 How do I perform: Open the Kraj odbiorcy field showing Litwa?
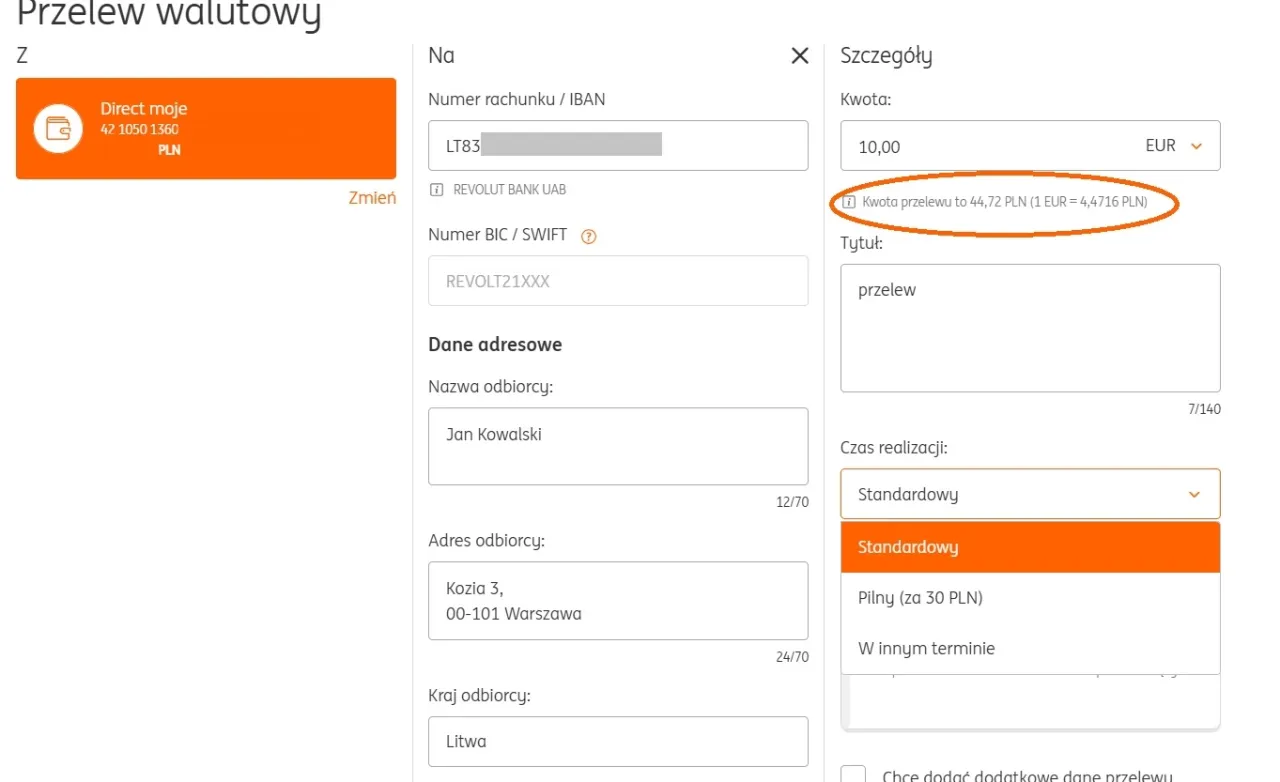pos(618,742)
